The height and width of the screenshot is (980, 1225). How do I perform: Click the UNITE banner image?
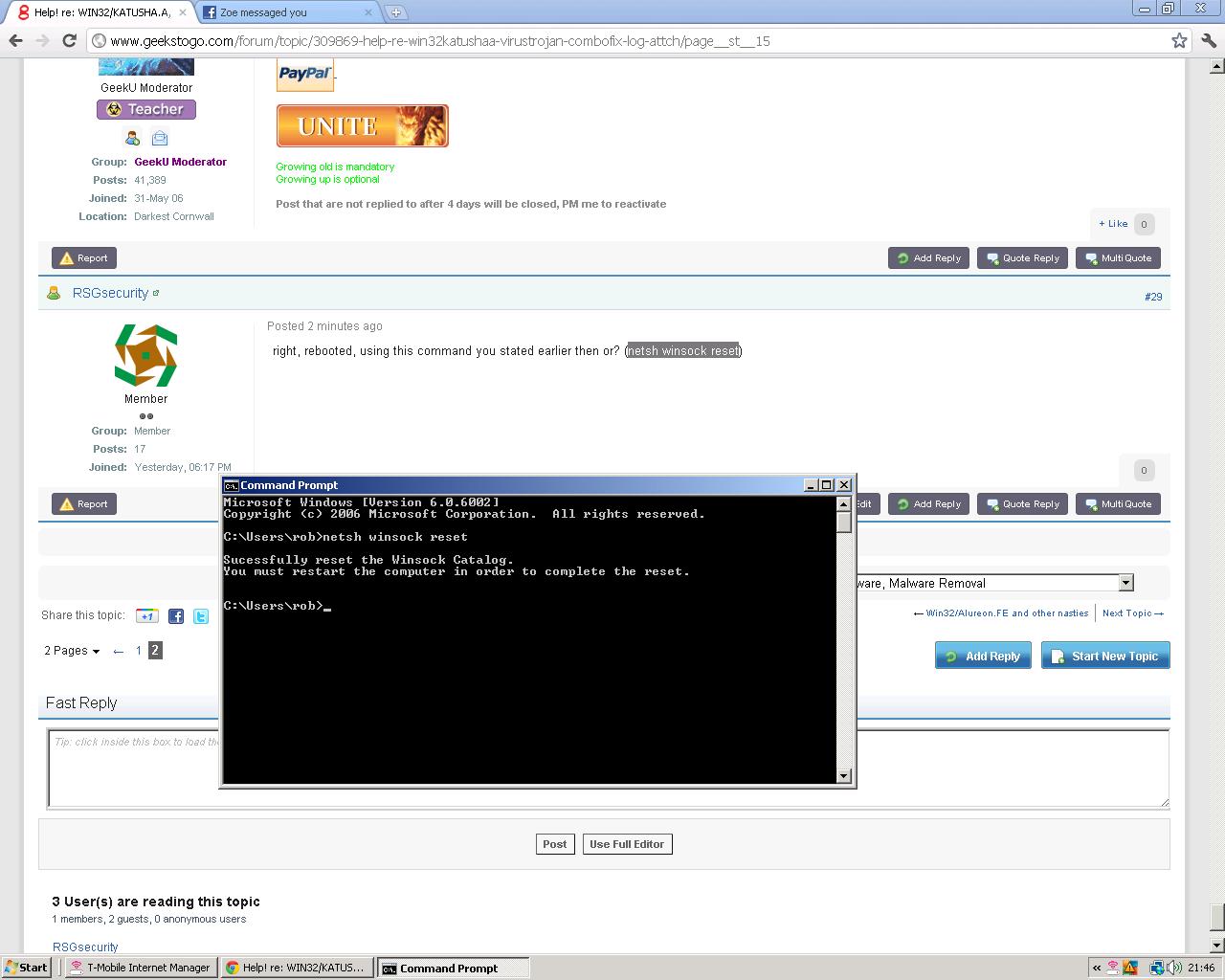pyautogui.click(x=362, y=125)
